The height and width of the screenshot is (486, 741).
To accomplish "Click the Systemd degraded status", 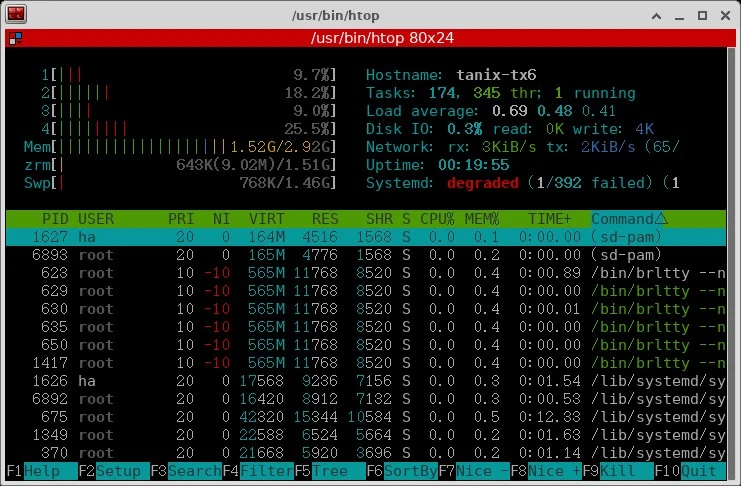I will 483,182.
